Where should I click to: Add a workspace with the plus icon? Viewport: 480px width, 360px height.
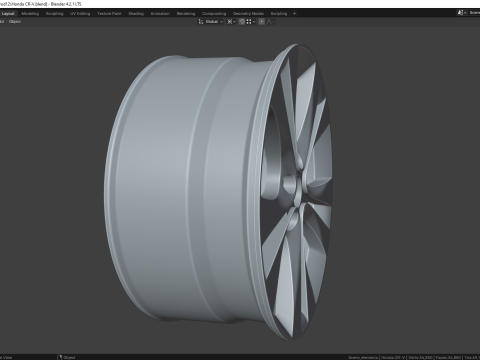pyautogui.click(x=294, y=14)
